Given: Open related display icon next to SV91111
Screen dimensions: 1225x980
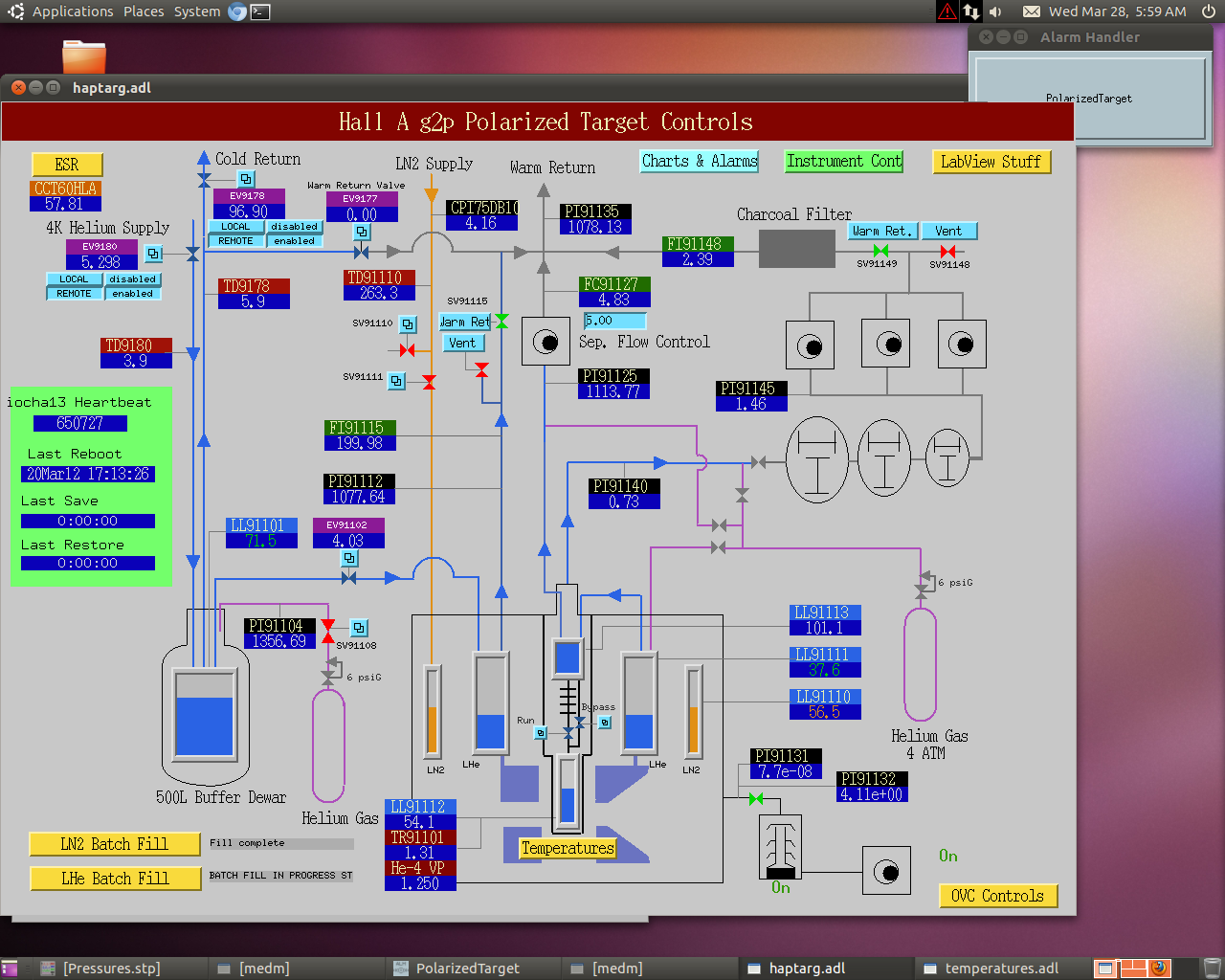Looking at the screenshot, I should (396, 381).
